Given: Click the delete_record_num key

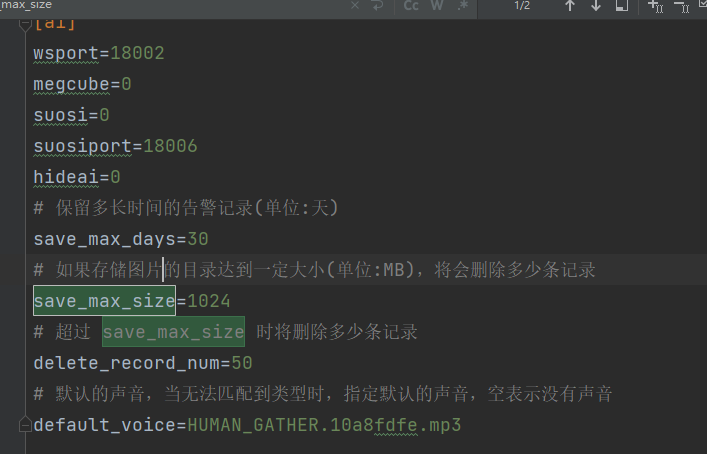Looking at the screenshot, I should point(126,363).
